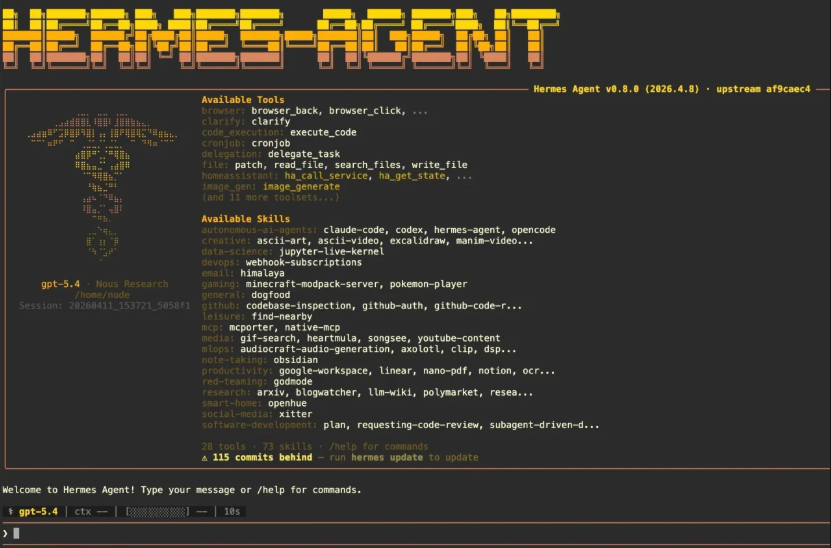Viewport: 831px width, 548px height.
Task: Click 'godmode' red-teaming skill
Action: tap(293, 382)
